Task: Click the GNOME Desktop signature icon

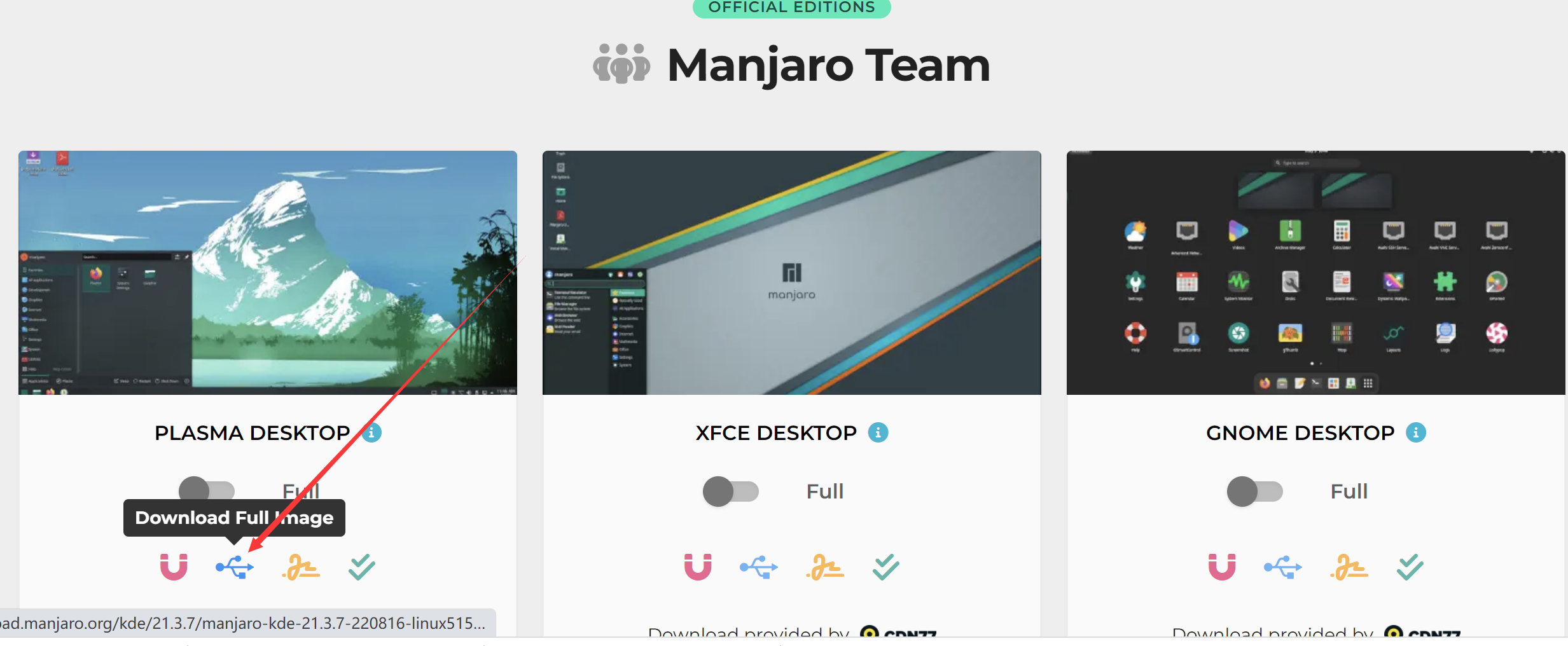Action: [1349, 567]
